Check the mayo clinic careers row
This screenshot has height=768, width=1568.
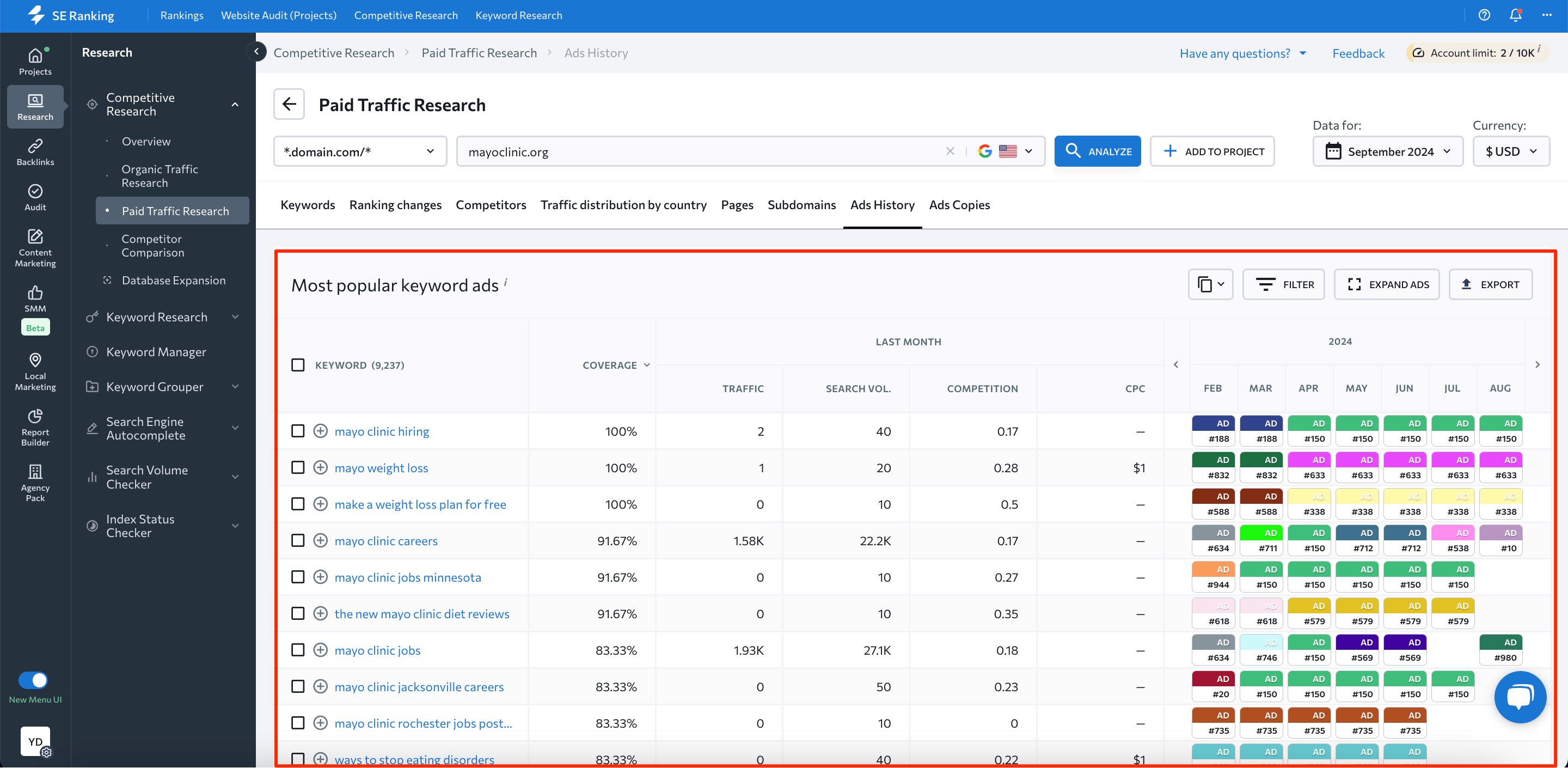(x=298, y=540)
